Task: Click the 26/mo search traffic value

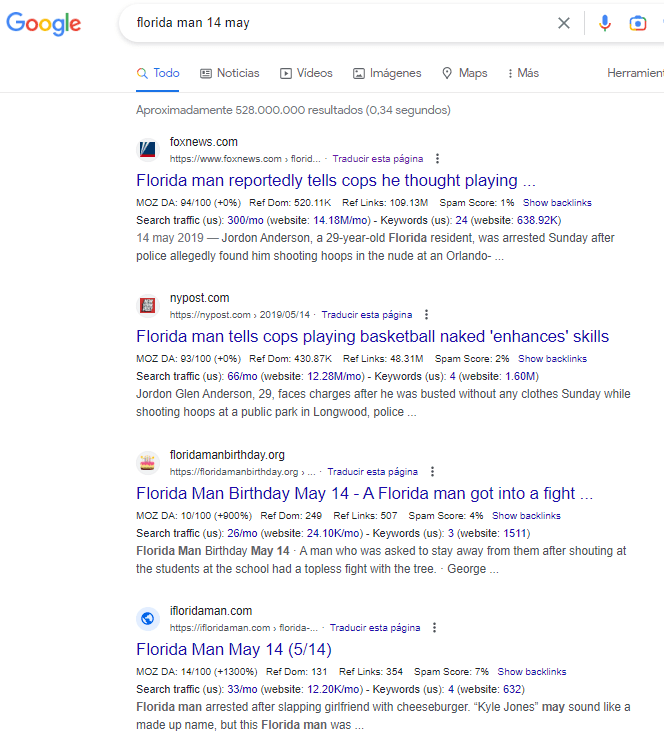Action: 242,533
